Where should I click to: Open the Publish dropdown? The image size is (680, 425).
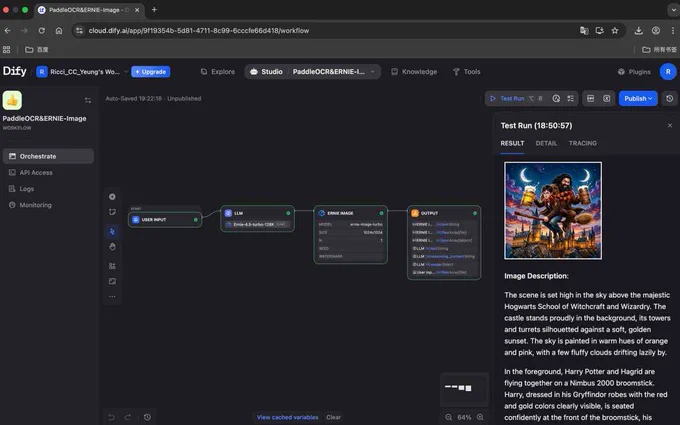coord(638,98)
